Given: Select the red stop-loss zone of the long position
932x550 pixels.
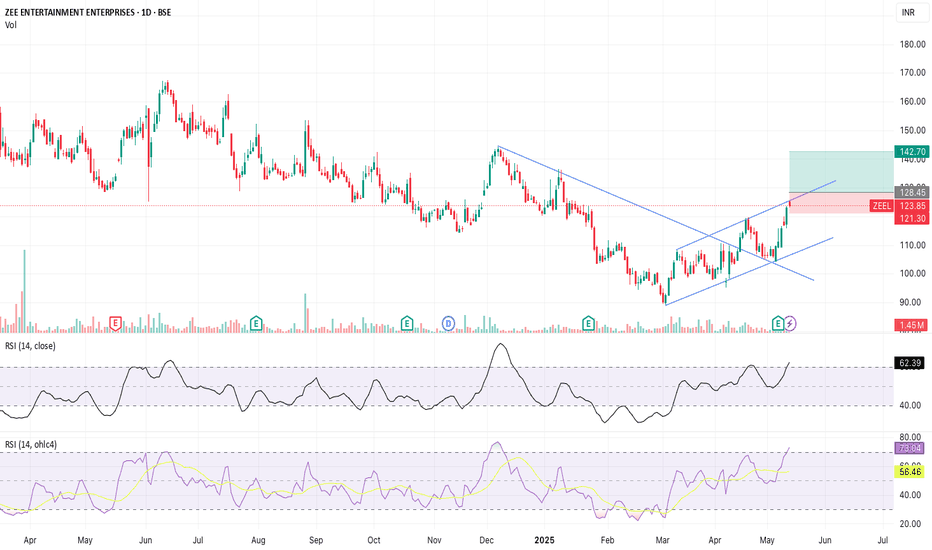Looking at the screenshot, I should 841,203.
